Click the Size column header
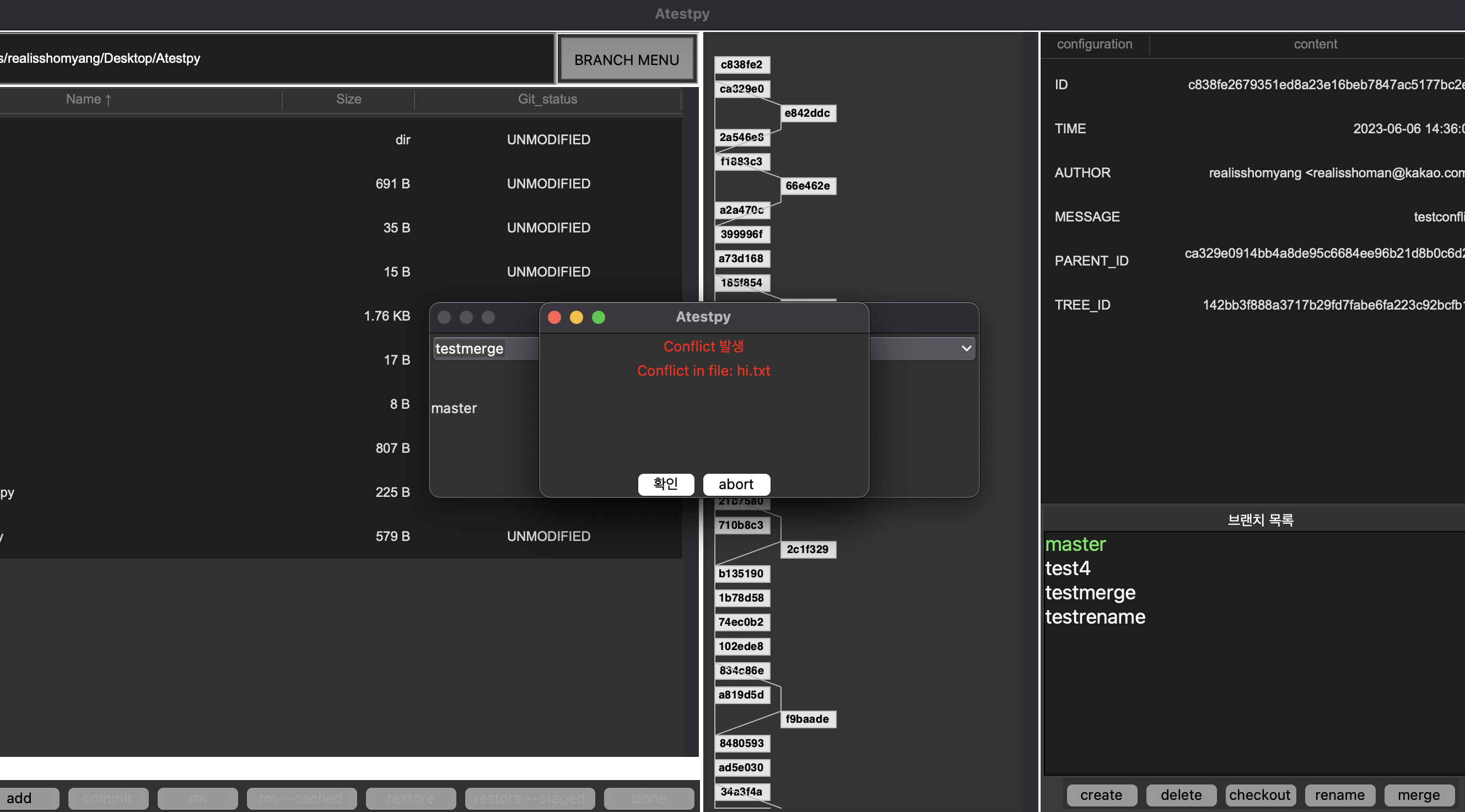Viewport: 1465px width, 812px height. [348, 99]
